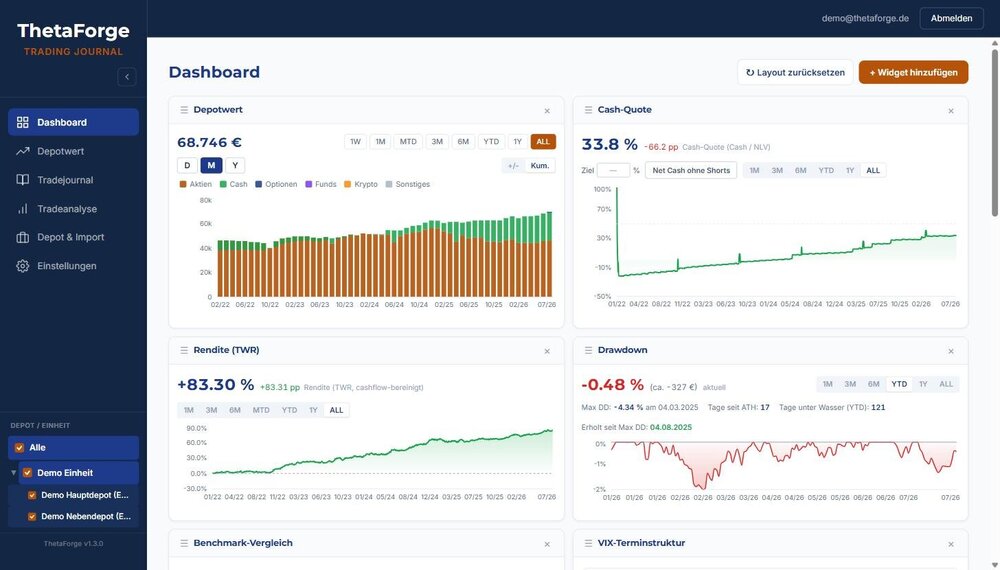Click the Dashboard grid icon in sidebar
The height and width of the screenshot is (570, 1000).
pyautogui.click(x=23, y=122)
